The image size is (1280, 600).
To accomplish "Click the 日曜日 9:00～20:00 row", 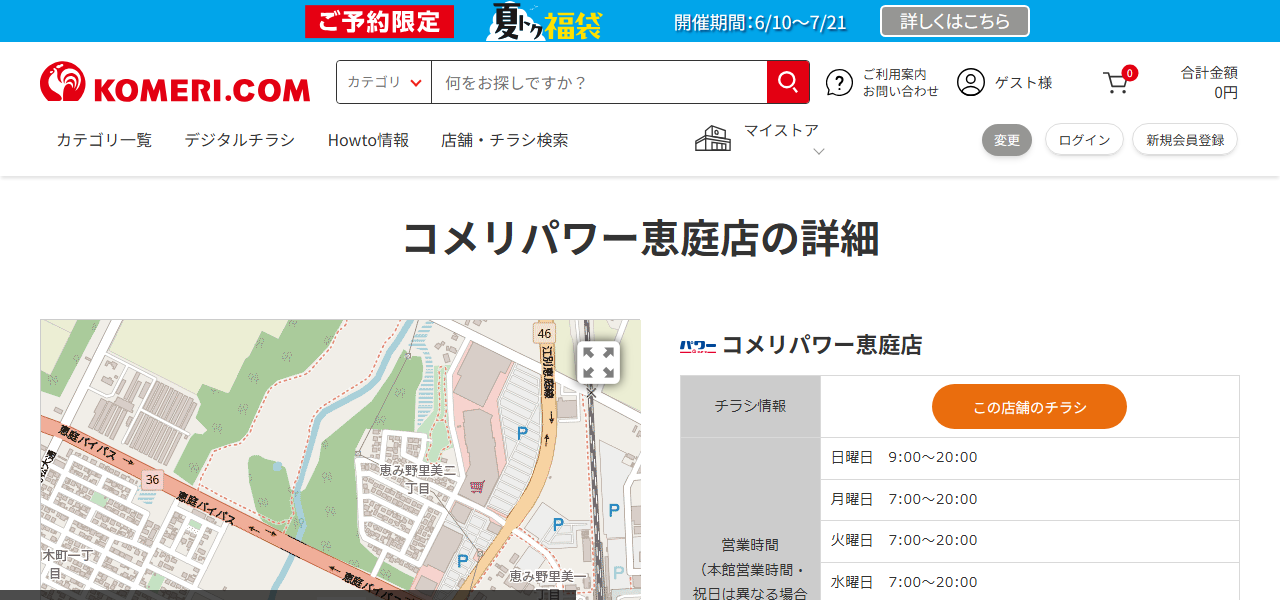I will coord(1029,458).
